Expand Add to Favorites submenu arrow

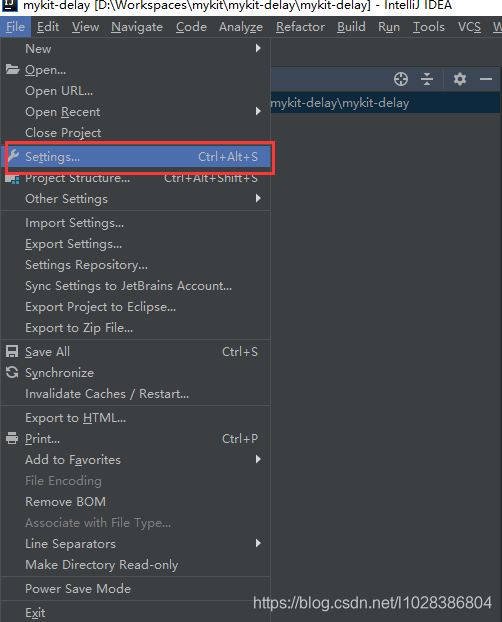tap(258, 459)
